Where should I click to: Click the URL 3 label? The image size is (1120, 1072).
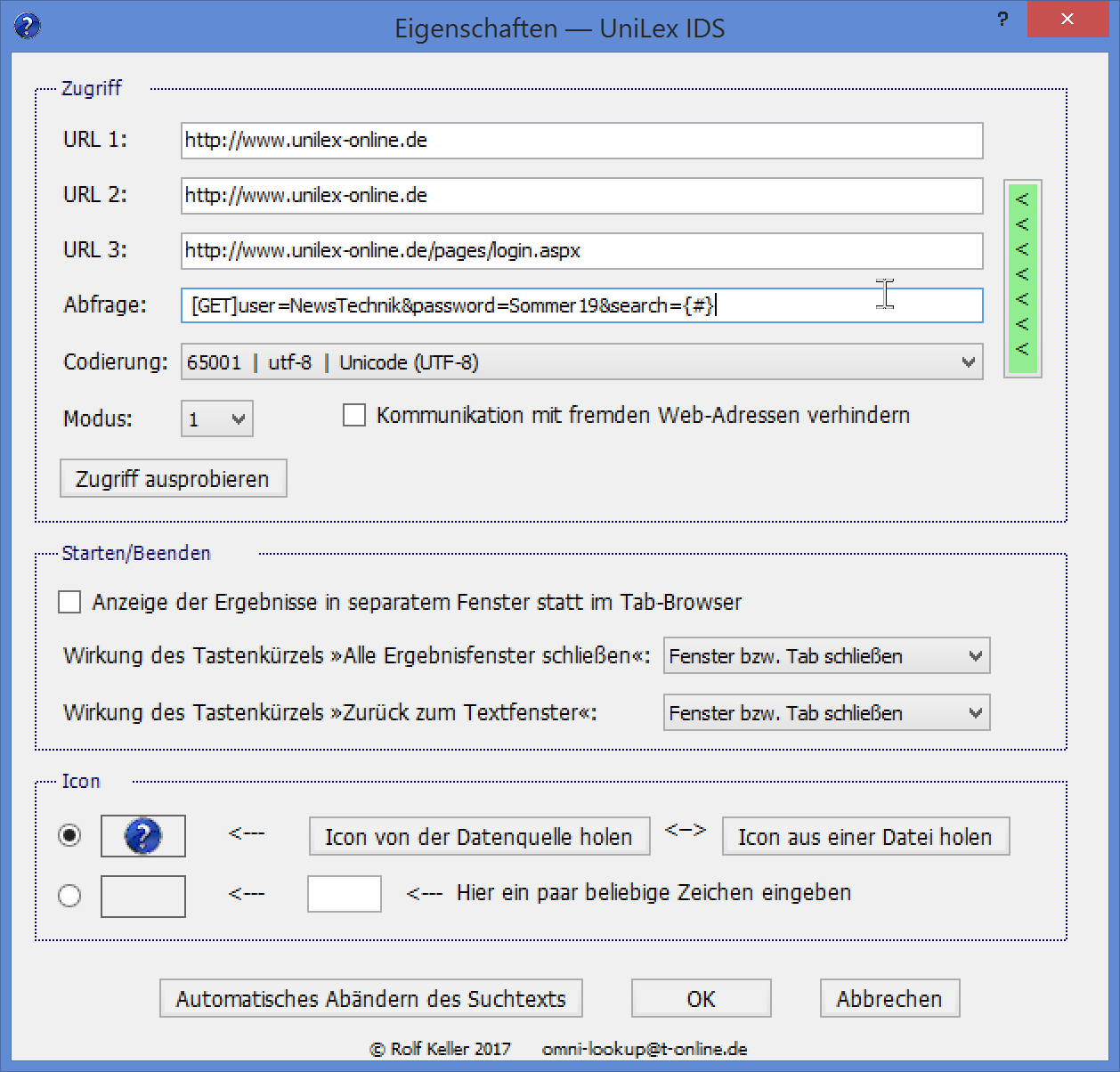tap(95, 250)
